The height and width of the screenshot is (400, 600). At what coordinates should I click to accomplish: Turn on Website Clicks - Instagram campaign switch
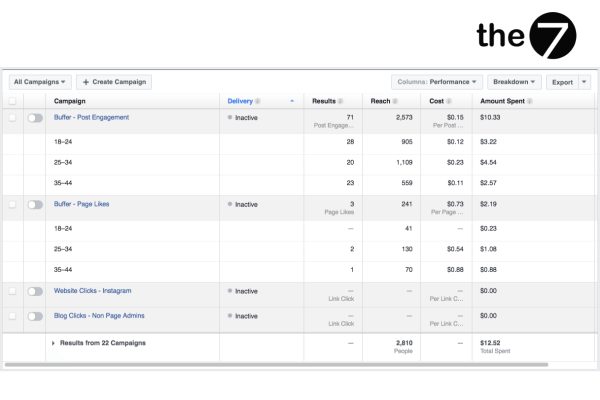[35, 291]
